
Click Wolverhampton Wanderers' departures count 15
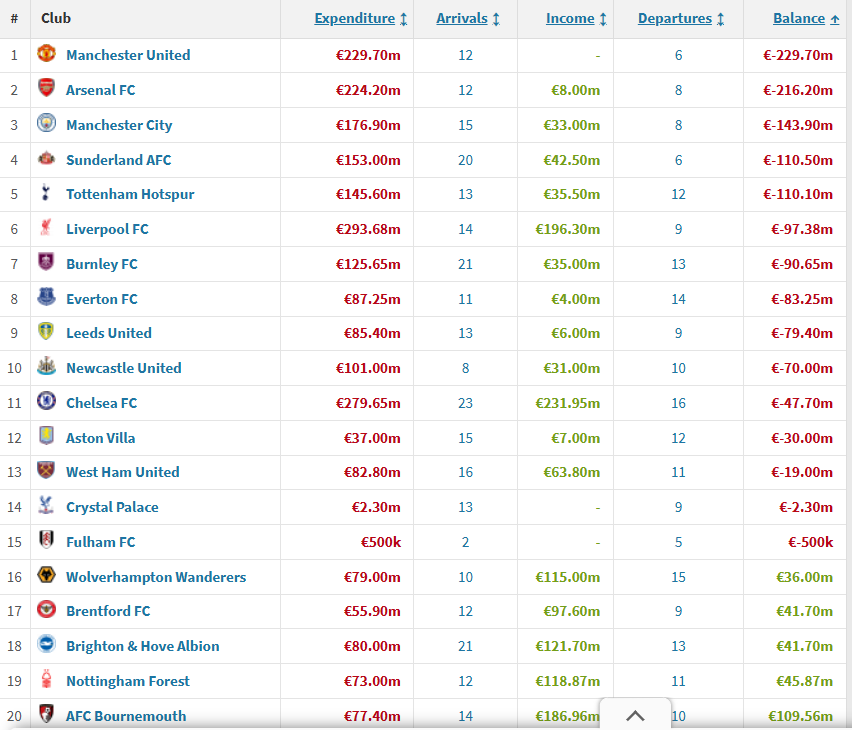click(678, 577)
